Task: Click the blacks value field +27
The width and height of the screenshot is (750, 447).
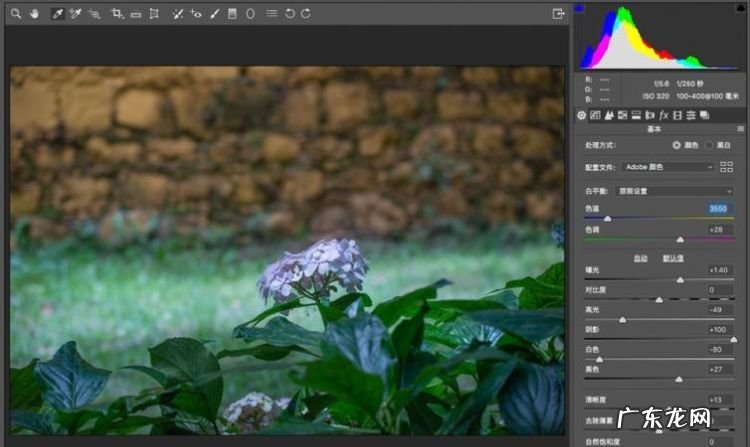Action: click(719, 369)
